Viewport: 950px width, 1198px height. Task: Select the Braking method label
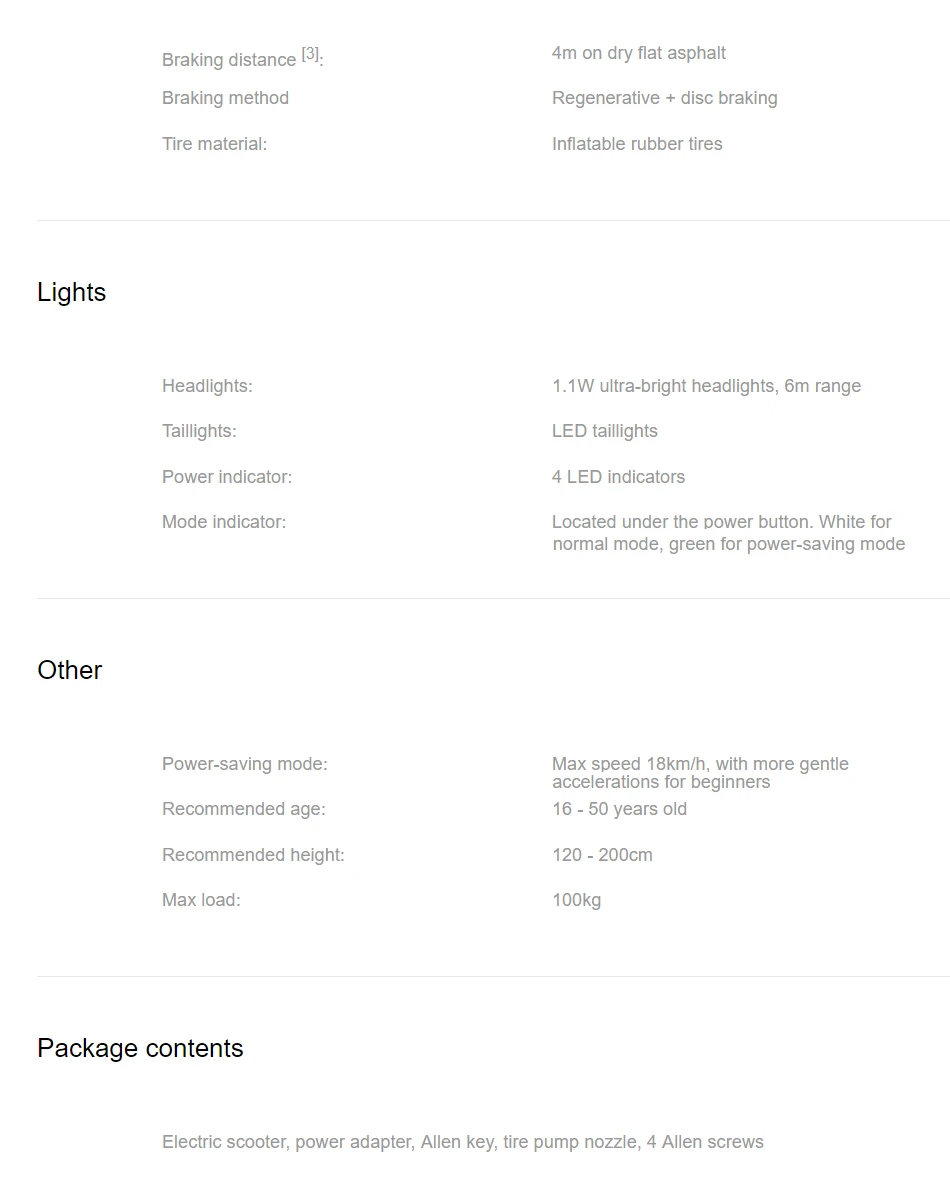225,98
